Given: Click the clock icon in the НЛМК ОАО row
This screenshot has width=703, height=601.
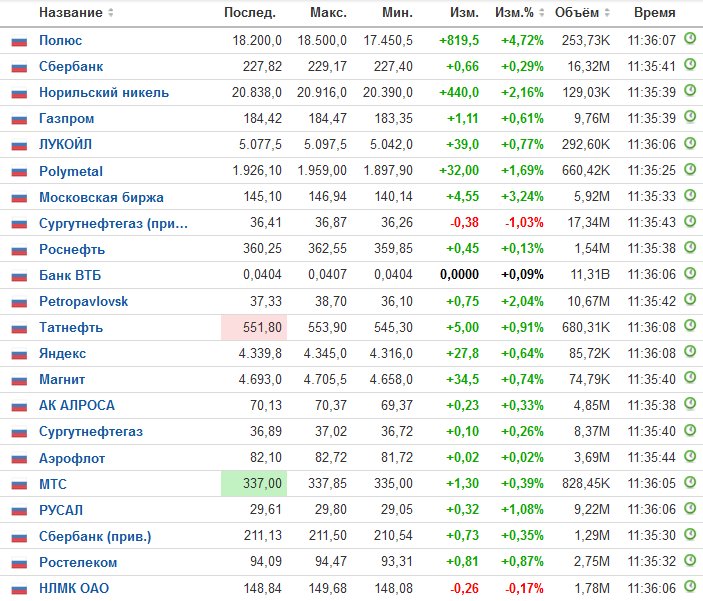Looking at the screenshot, I should point(690,586).
